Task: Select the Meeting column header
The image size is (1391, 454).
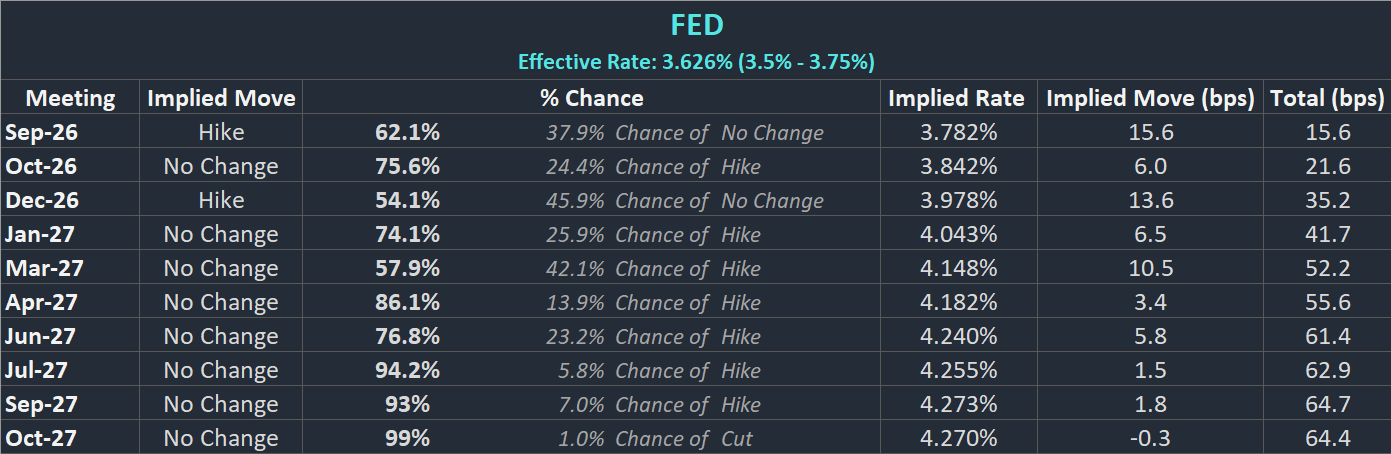Action: [x=70, y=98]
